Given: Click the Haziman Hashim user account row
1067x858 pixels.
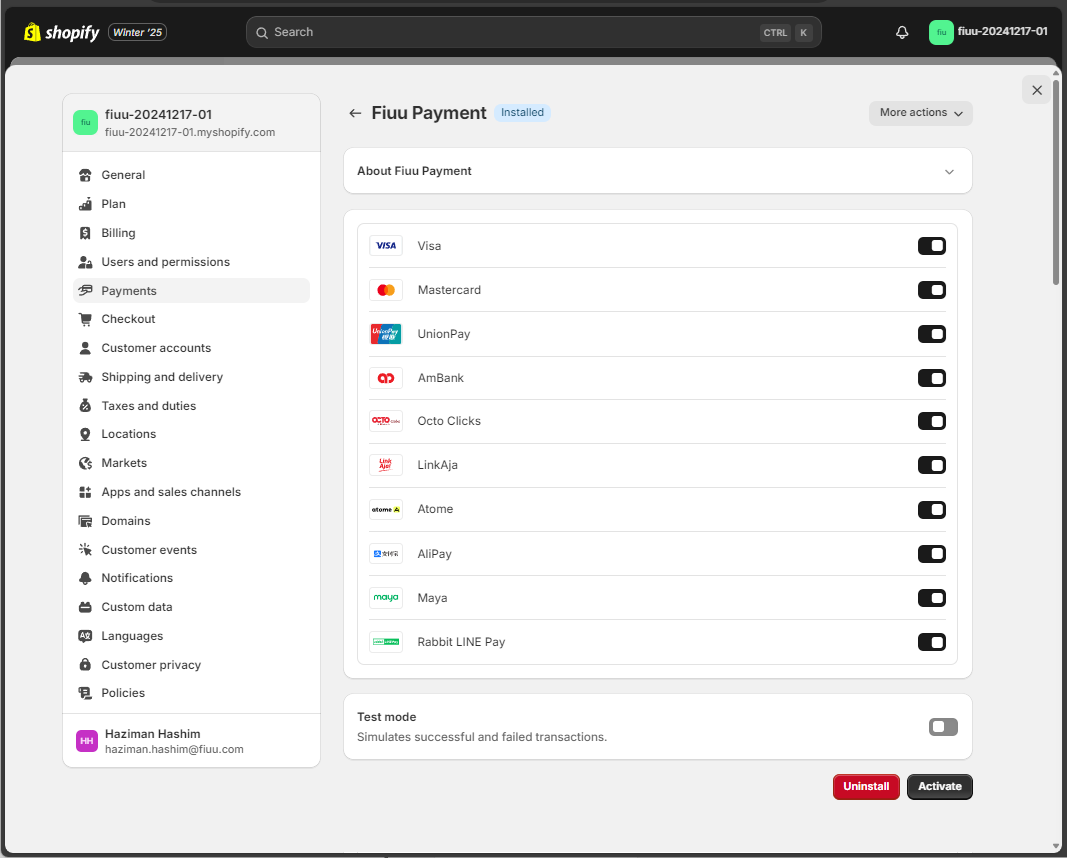Looking at the screenshot, I should pos(191,741).
